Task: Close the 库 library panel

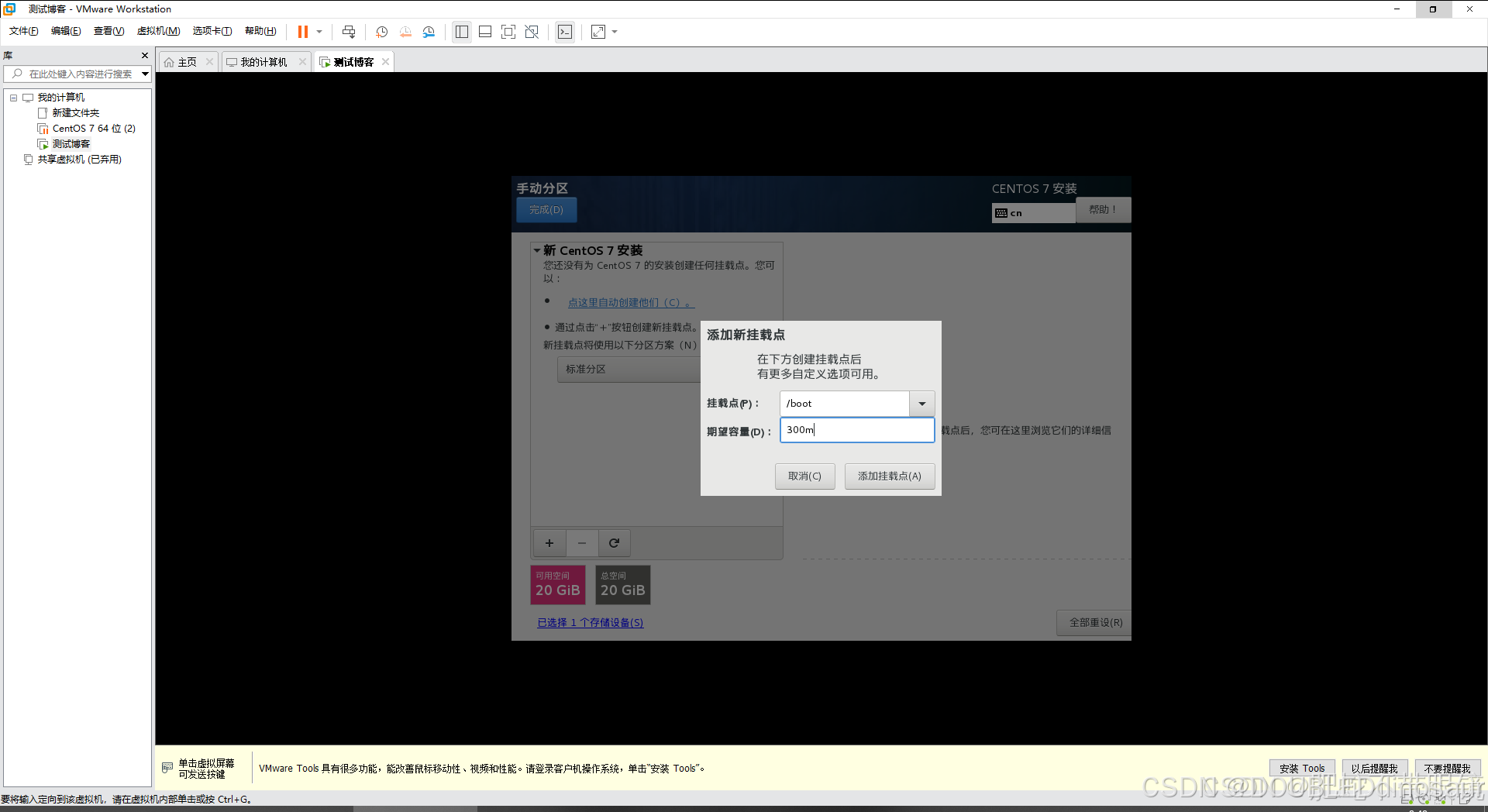Action: pyautogui.click(x=144, y=55)
